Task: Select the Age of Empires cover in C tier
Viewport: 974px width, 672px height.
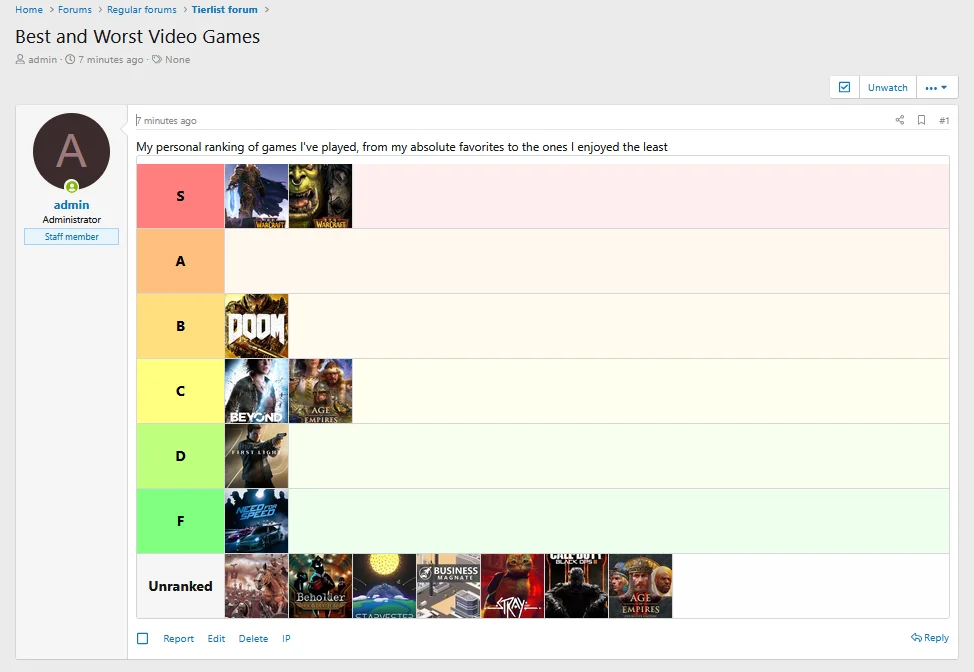Action: [321, 391]
